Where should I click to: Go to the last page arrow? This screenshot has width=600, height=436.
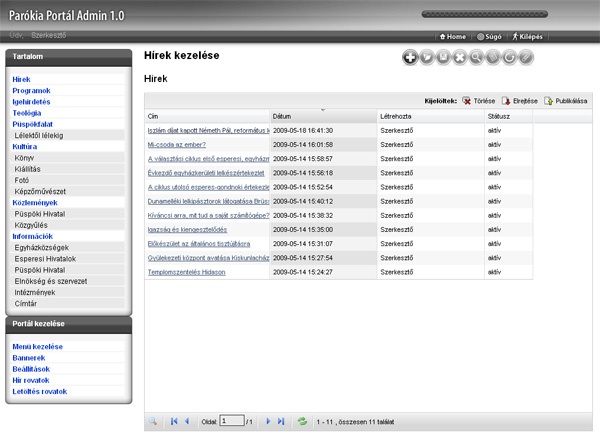[281, 422]
